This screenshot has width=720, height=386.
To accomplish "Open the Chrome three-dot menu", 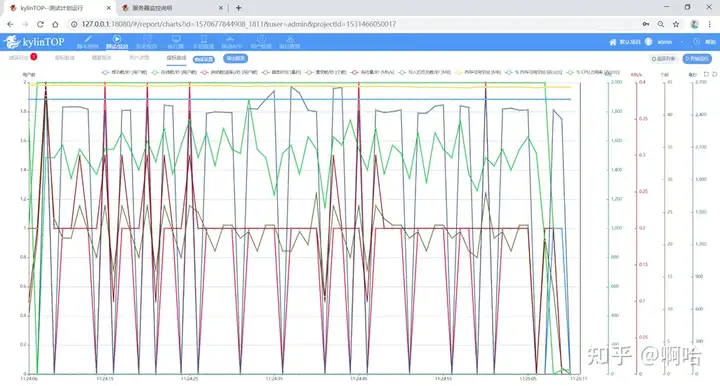I will [x=710, y=24].
